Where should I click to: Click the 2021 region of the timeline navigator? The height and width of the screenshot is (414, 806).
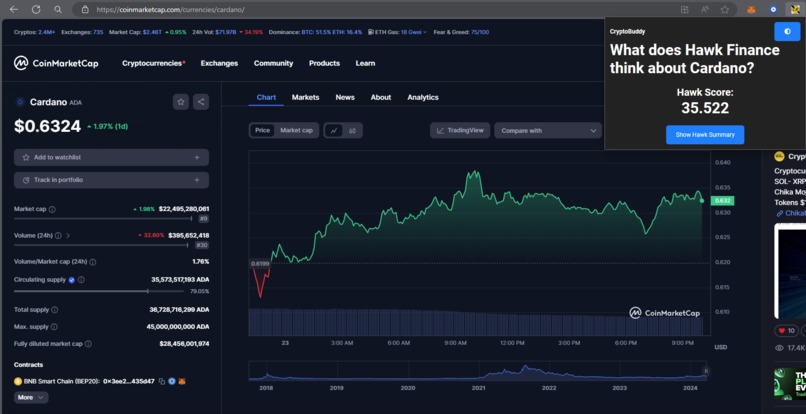coord(479,372)
